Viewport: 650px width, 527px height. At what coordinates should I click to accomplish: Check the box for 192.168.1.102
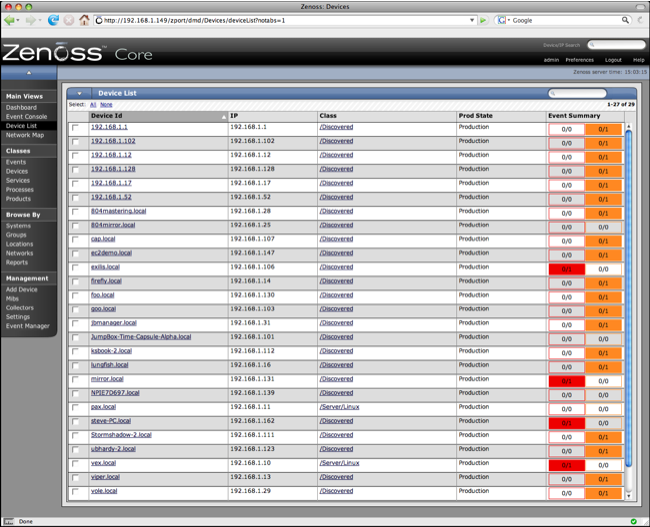click(75, 142)
